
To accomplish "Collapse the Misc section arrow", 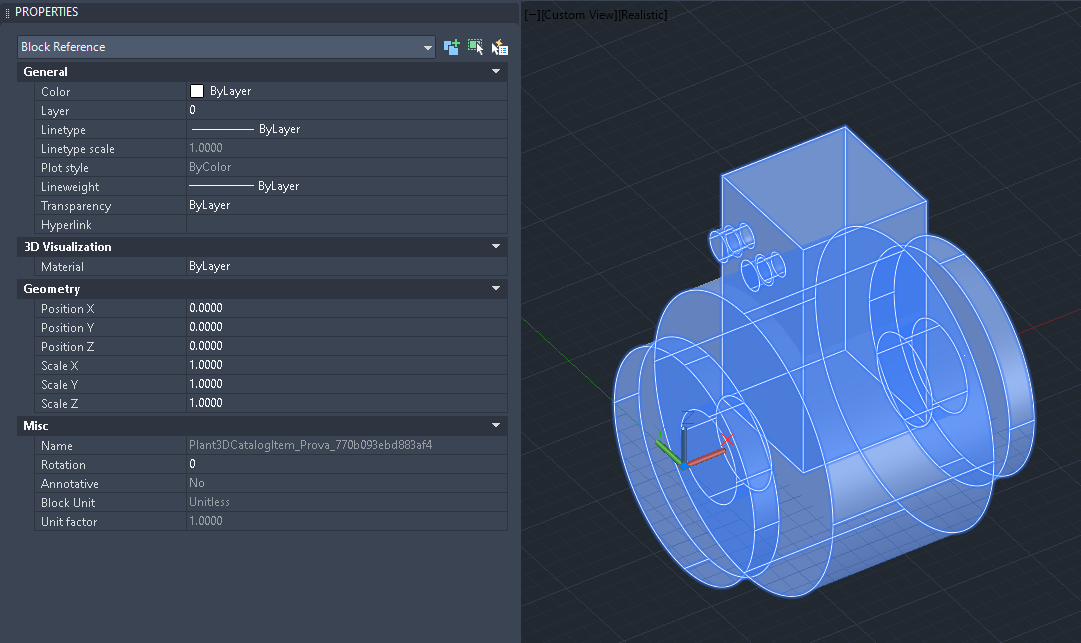I will 495,426.
